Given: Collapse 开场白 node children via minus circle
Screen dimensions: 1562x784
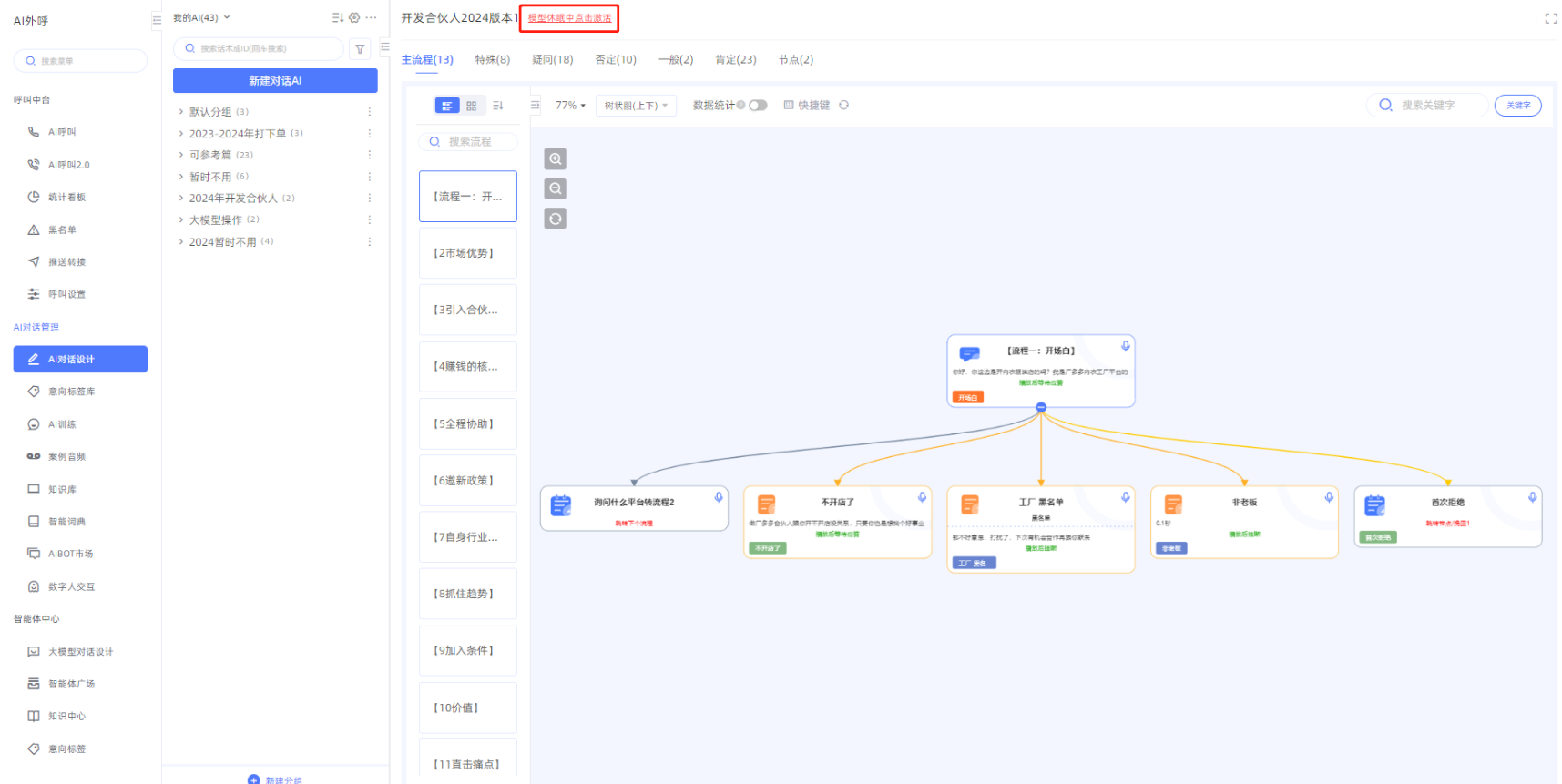Looking at the screenshot, I should click(x=1041, y=408).
